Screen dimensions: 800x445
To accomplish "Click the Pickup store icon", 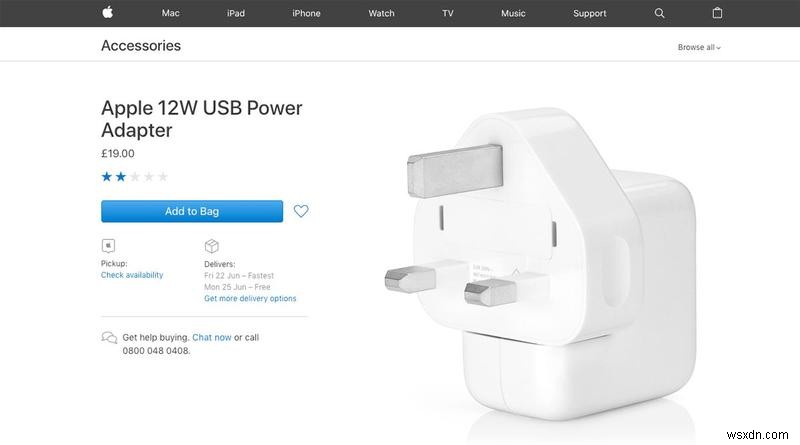I will coord(108,246).
